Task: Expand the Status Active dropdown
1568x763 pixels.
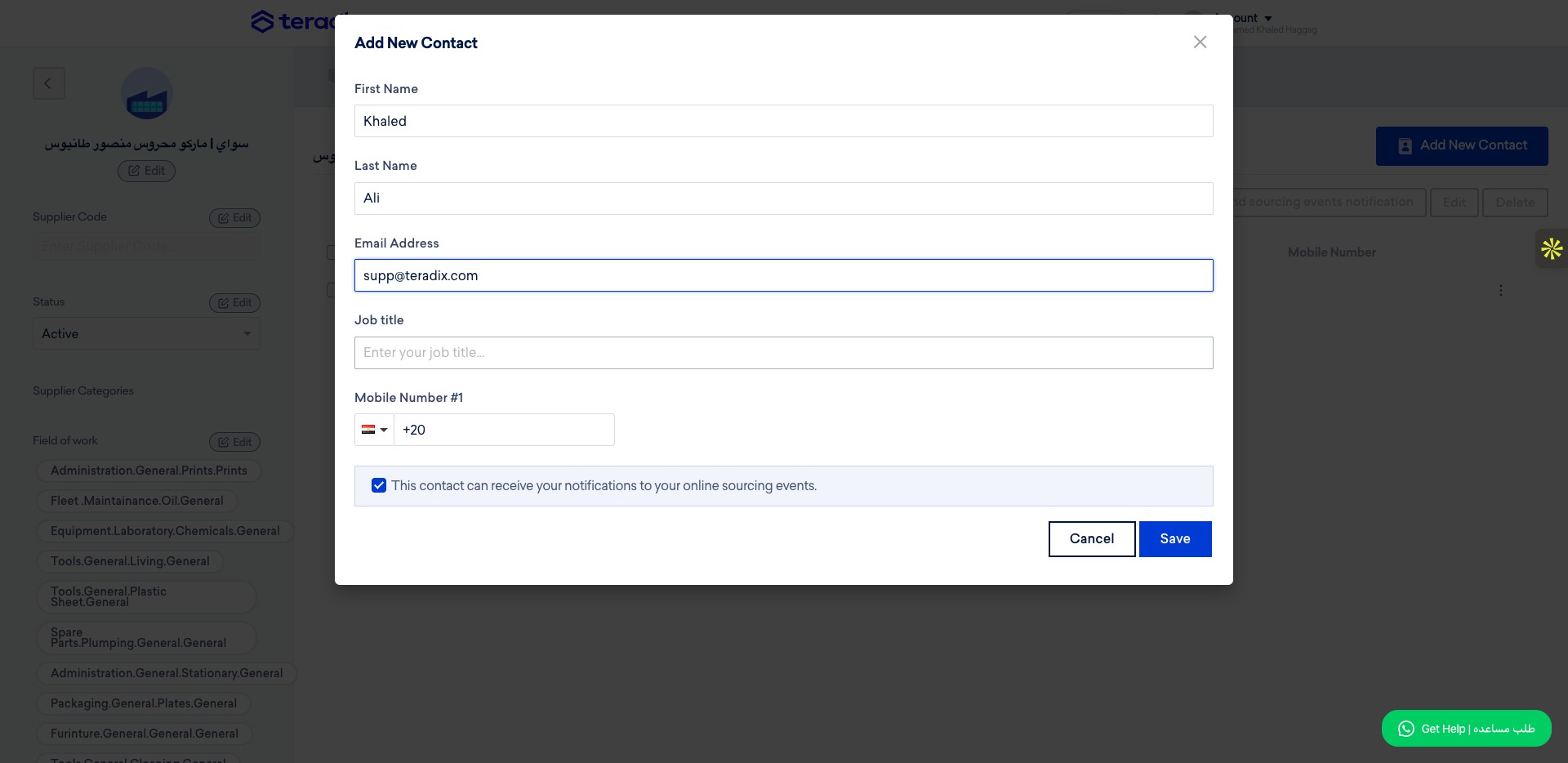Action: [x=146, y=334]
